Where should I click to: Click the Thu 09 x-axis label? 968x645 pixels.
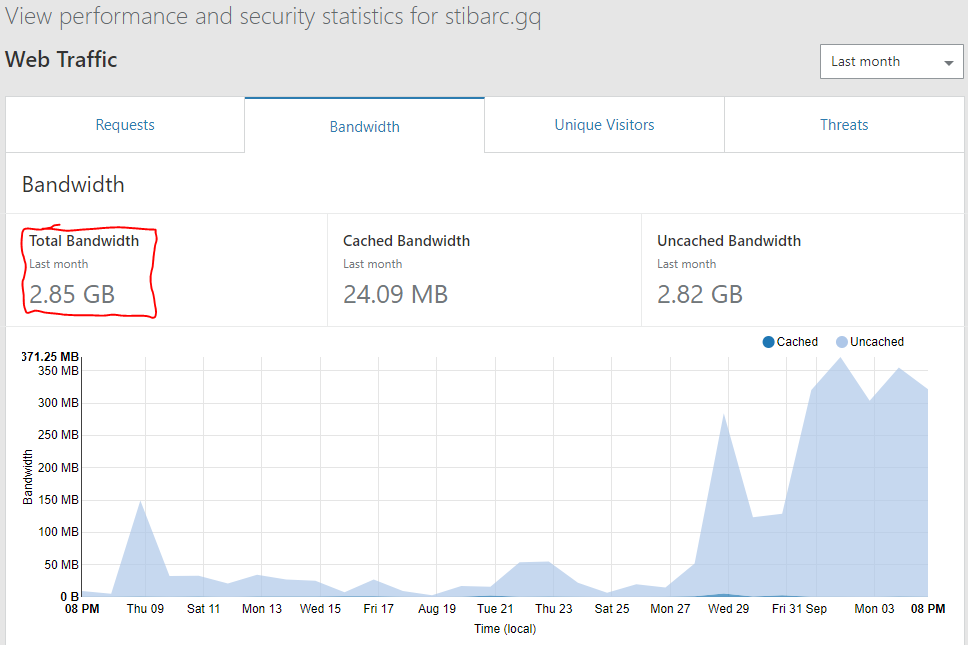pyautogui.click(x=145, y=609)
